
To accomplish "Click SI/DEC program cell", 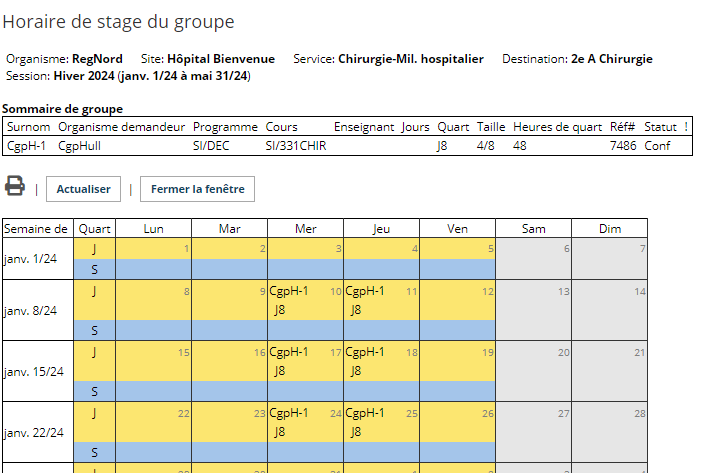I will [211, 146].
